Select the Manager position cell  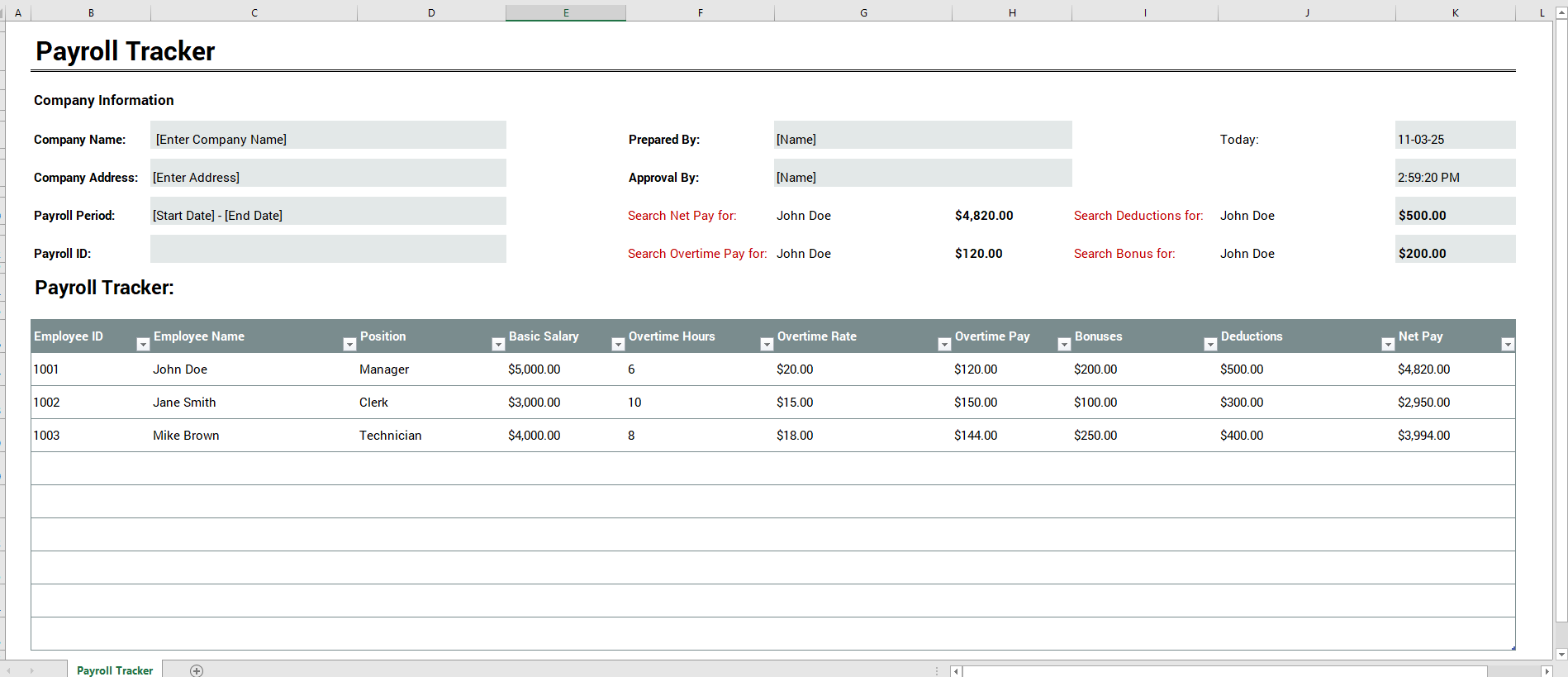coord(431,369)
